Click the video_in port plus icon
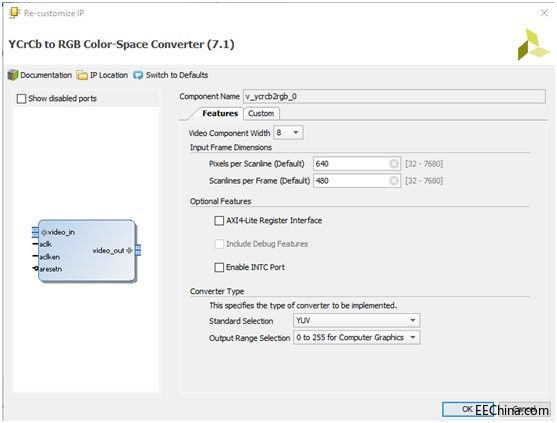The image size is (557, 423). 44,233
